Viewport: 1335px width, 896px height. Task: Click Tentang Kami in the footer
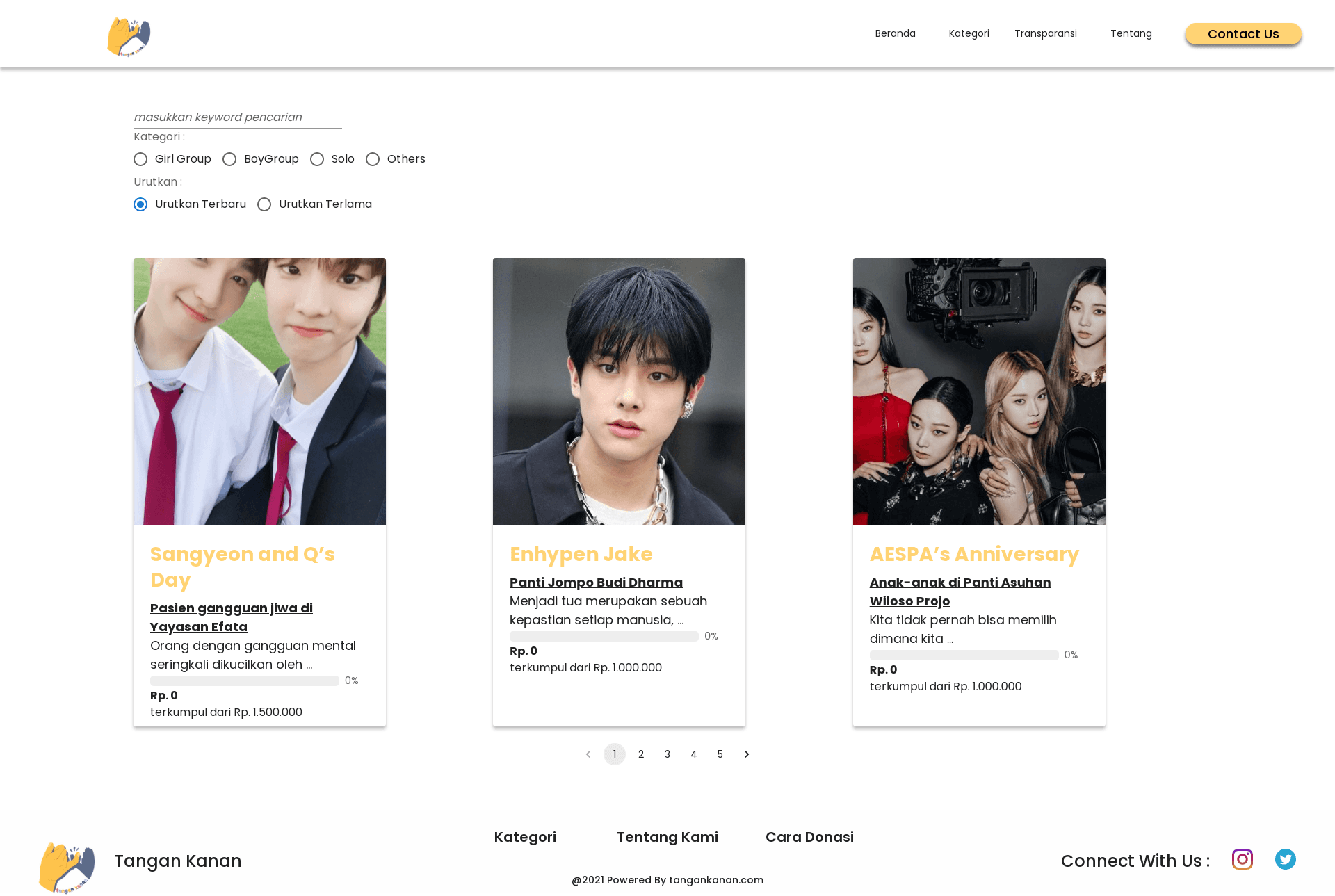tap(667, 837)
